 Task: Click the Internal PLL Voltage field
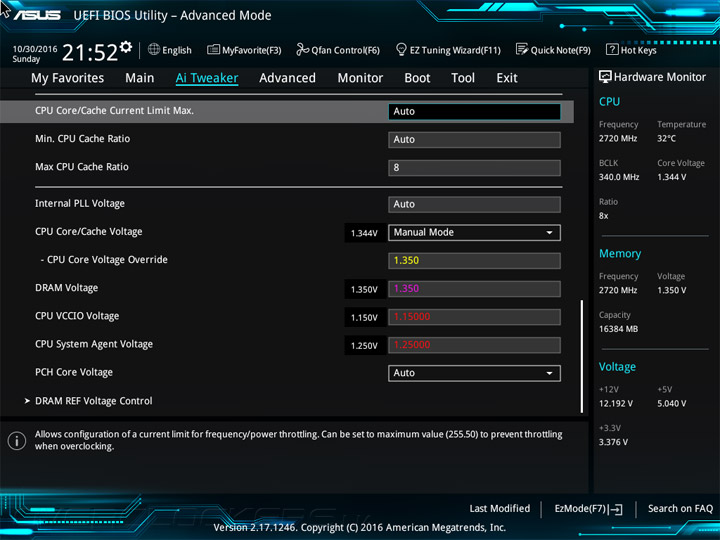pyautogui.click(x=474, y=204)
